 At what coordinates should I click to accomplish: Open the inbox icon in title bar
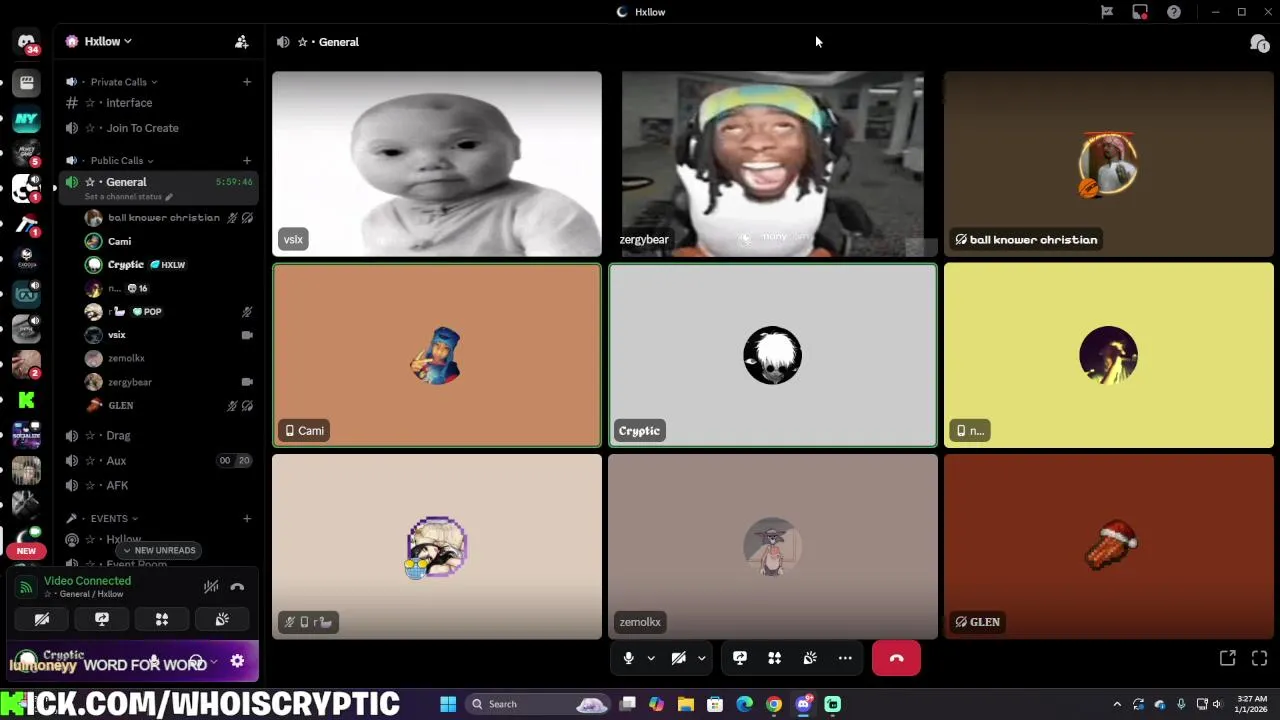(1140, 12)
